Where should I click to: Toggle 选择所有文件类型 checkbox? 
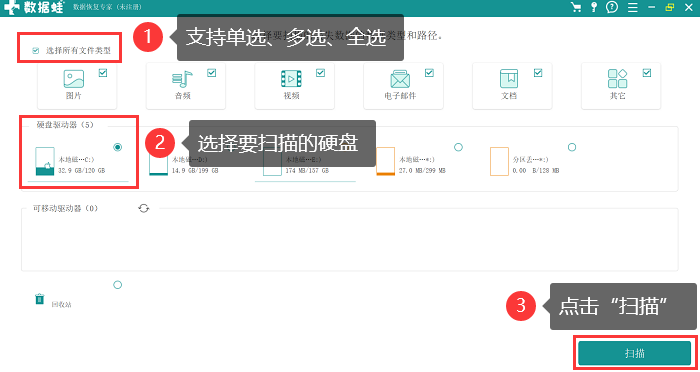click(x=36, y=51)
